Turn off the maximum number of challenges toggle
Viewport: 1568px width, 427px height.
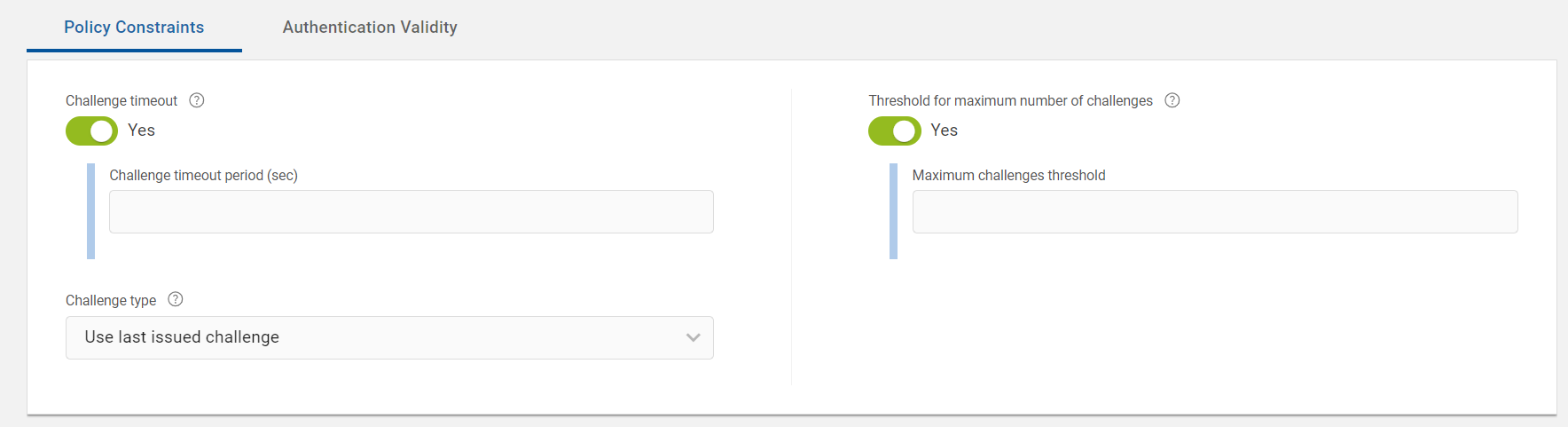[894, 130]
